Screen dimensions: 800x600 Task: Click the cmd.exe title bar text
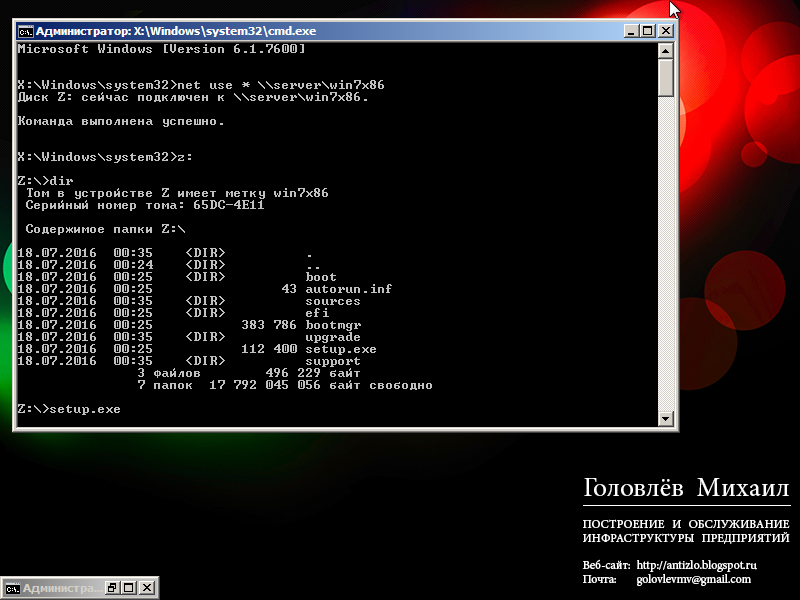[176, 31]
